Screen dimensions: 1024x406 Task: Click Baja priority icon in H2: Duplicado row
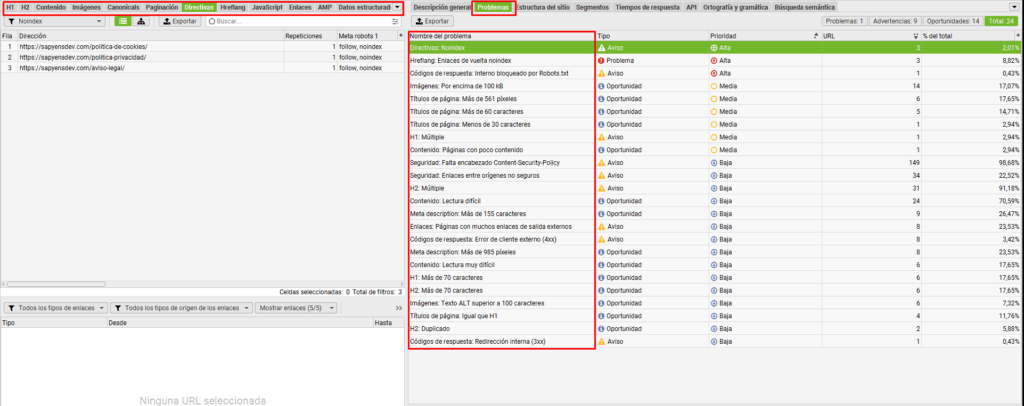pyautogui.click(x=714, y=328)
